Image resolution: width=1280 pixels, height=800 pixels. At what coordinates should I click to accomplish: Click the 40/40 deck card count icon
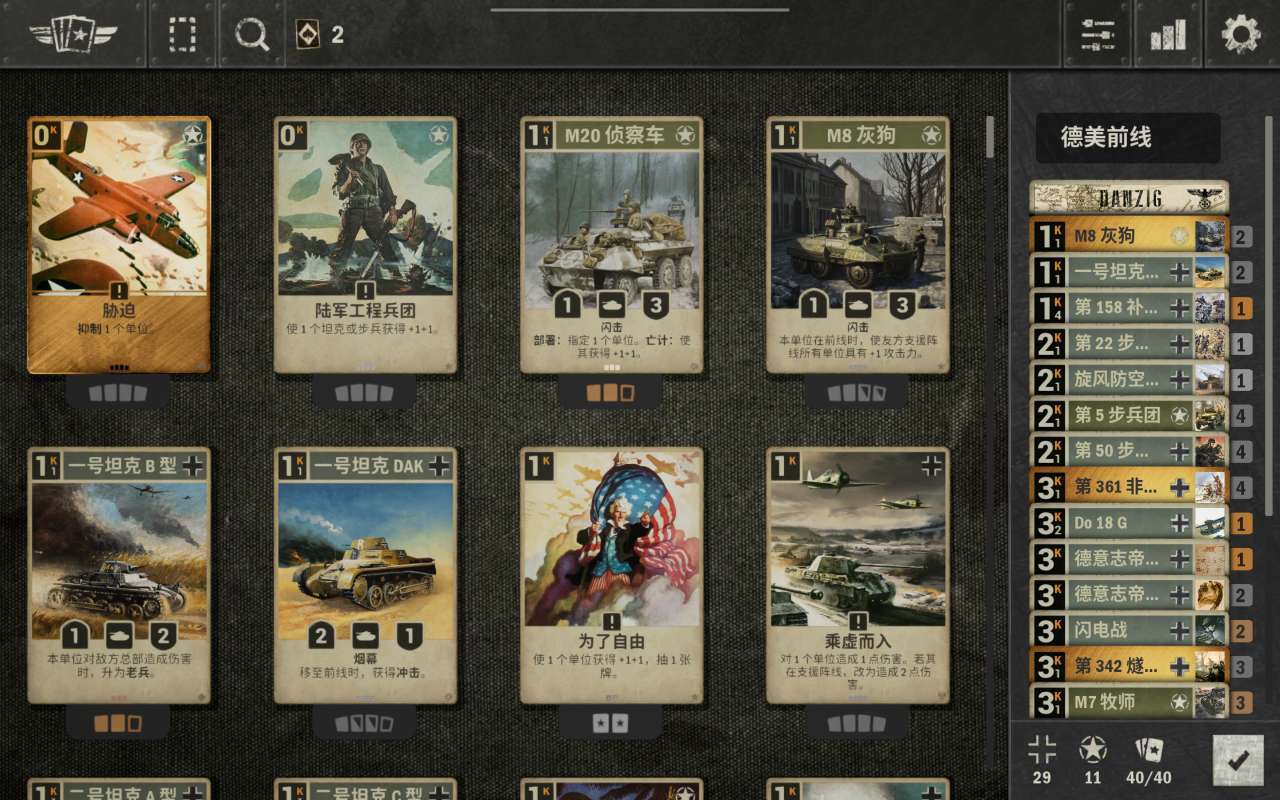coord(1148,760)
